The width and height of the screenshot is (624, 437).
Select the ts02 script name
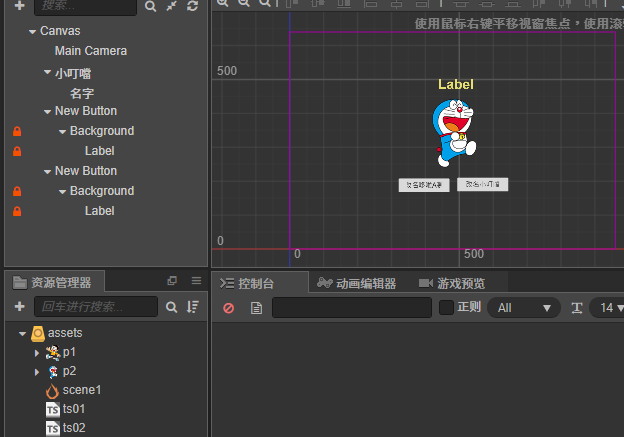[x=74, y=428]
